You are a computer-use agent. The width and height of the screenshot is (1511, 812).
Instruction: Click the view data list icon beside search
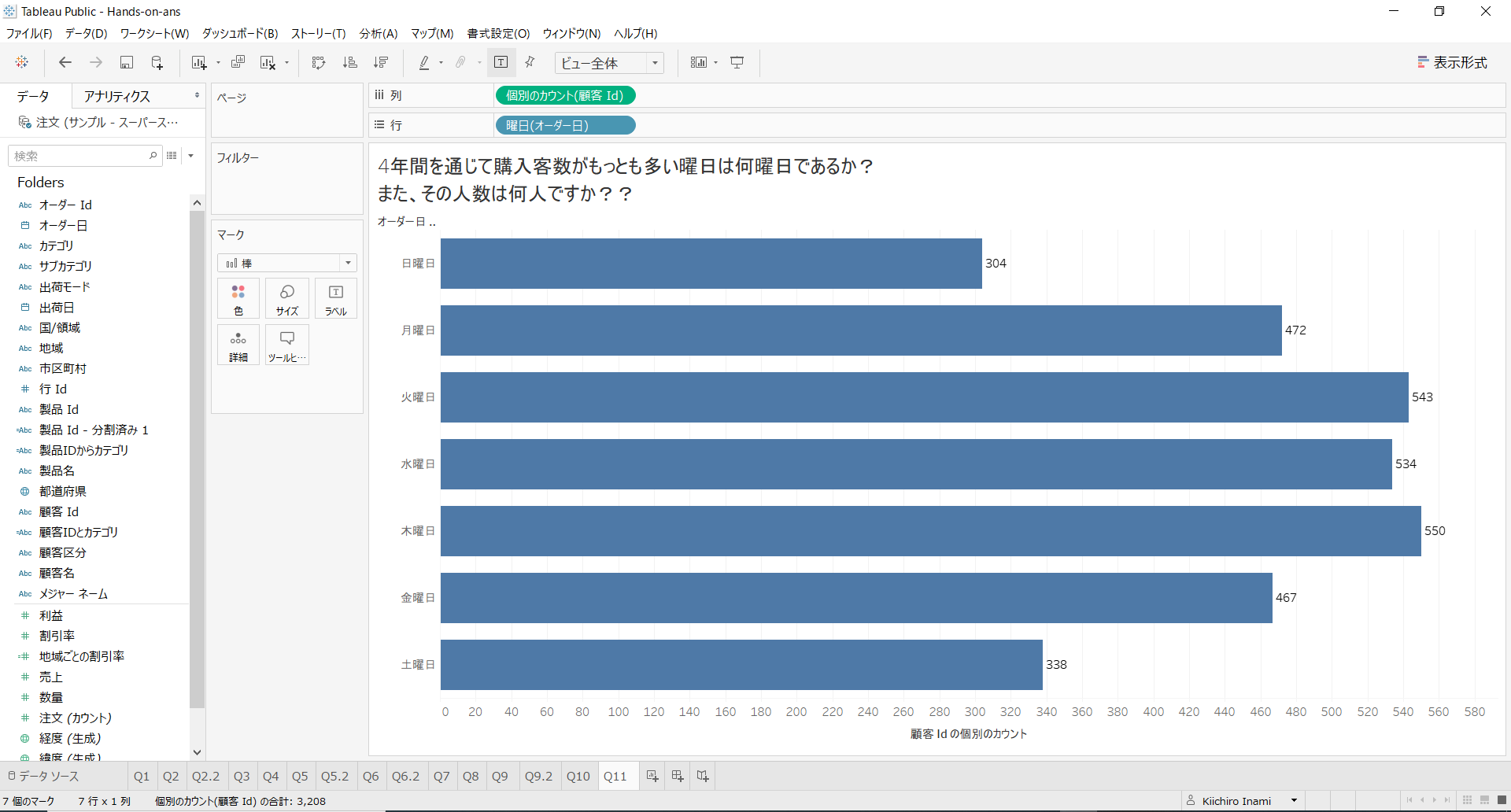tap(172, 156)
